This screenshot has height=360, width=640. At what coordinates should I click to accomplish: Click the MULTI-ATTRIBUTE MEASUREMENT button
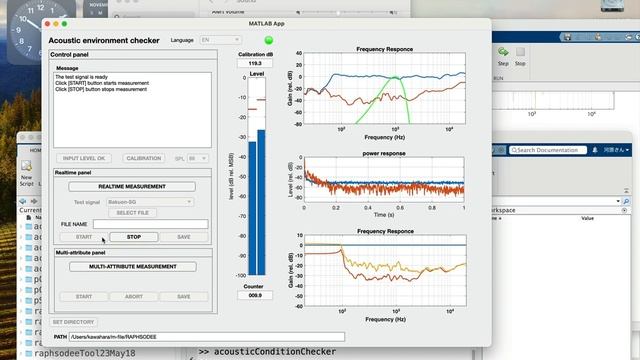[x=133, y=267]
